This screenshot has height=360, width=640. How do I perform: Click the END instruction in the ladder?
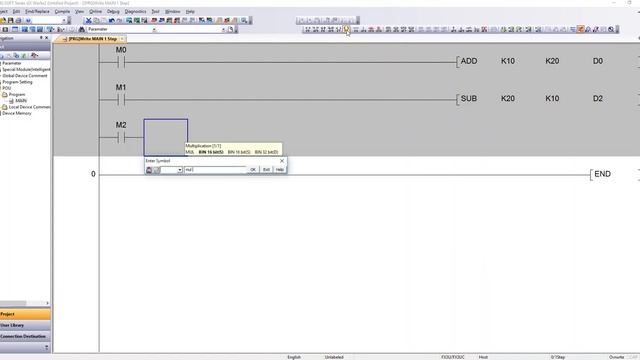(602, 174)
